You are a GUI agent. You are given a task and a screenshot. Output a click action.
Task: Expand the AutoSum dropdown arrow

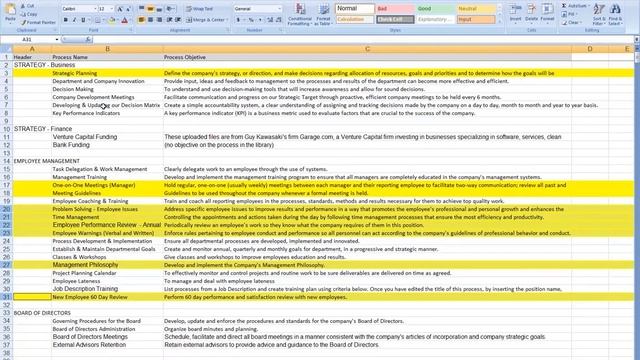(x=588, y=6)
